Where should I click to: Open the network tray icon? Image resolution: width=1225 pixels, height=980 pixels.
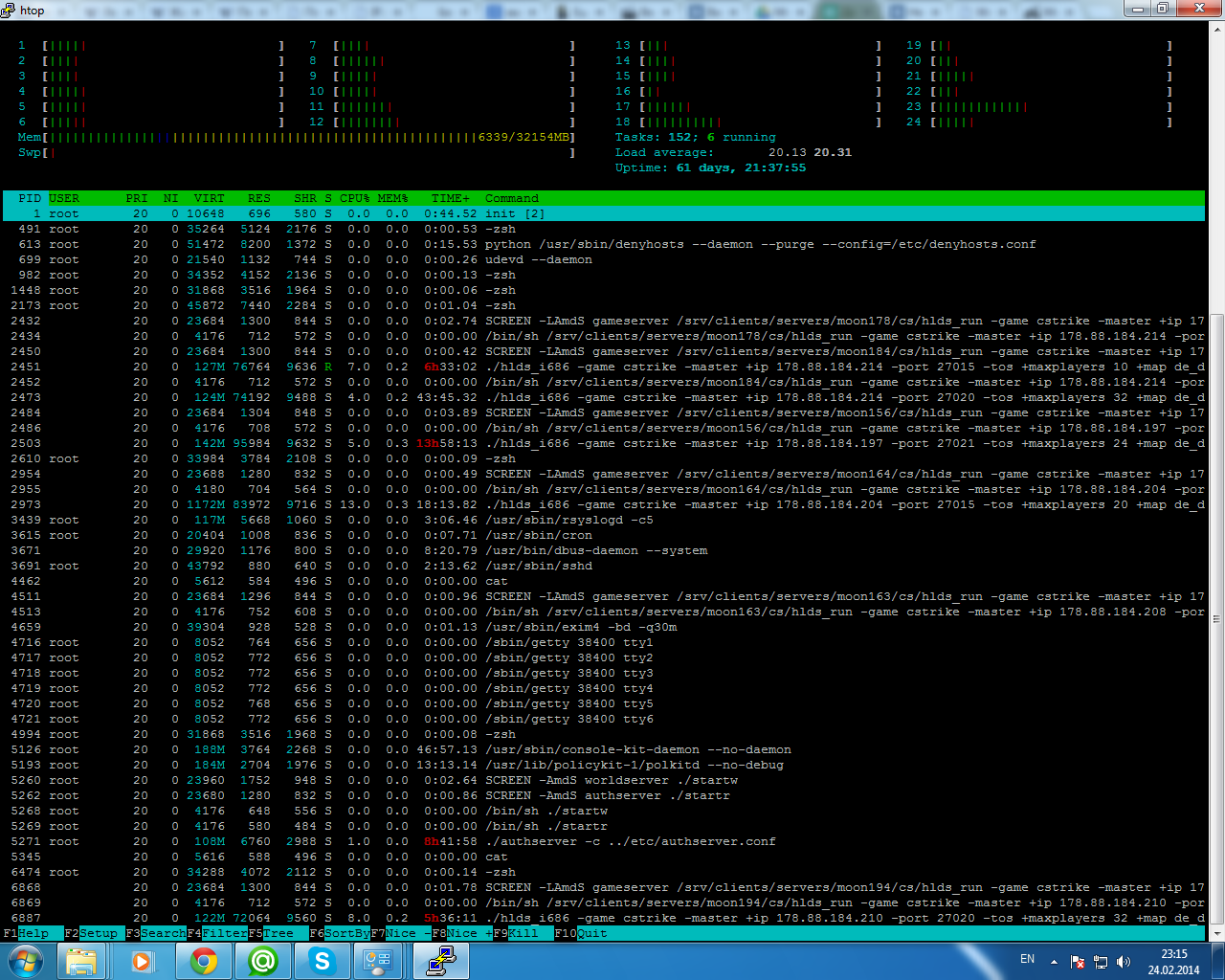tap(1101, 962)
